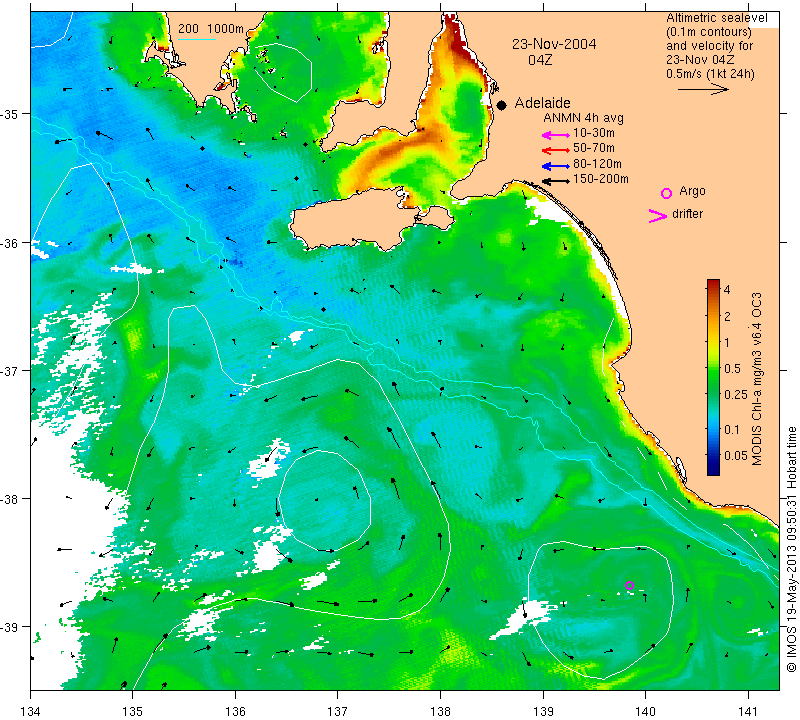Click the black 150-200m arrow in legend
Screen dimensions: 800x720
coord(556,181)
